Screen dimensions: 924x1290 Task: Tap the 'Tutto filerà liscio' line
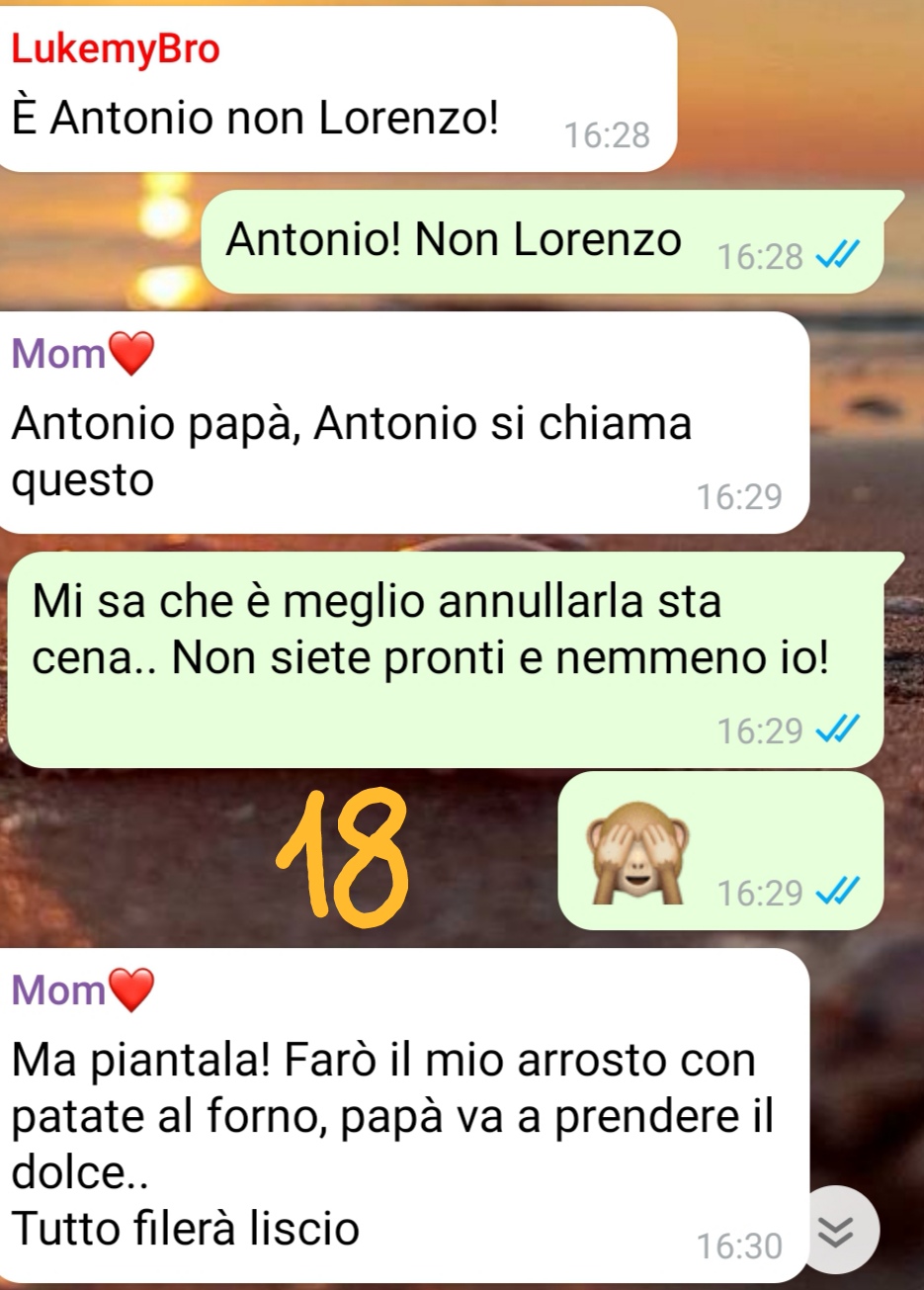point(186,1229)
